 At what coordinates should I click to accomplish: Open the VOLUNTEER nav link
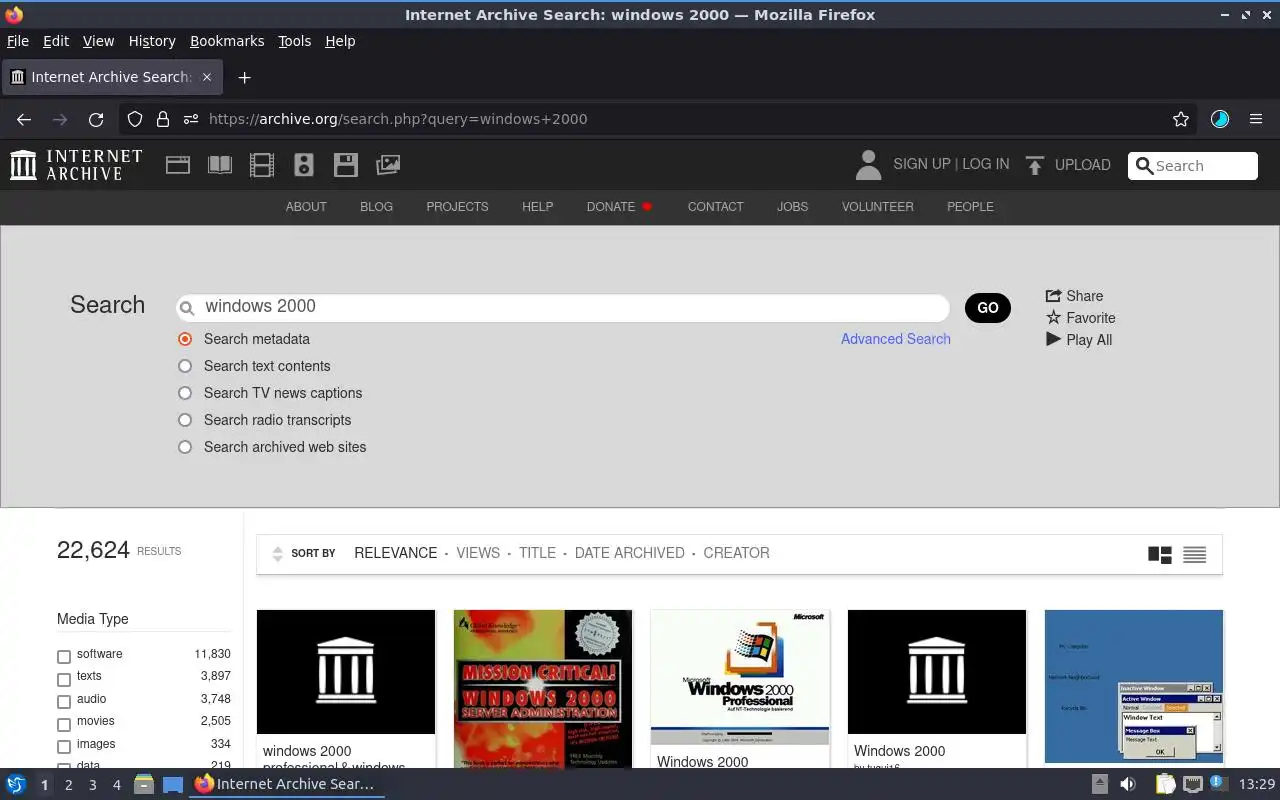[x=877, y=207]
